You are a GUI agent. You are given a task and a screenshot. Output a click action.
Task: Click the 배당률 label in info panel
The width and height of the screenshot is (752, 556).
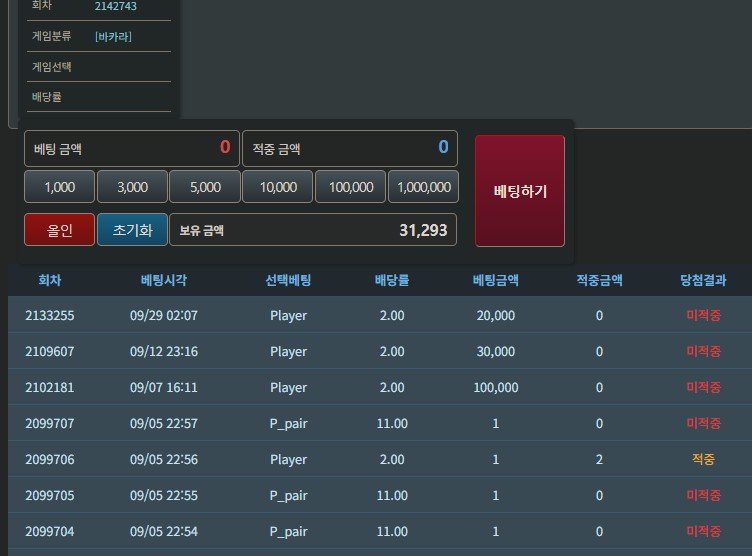(47, 97)
